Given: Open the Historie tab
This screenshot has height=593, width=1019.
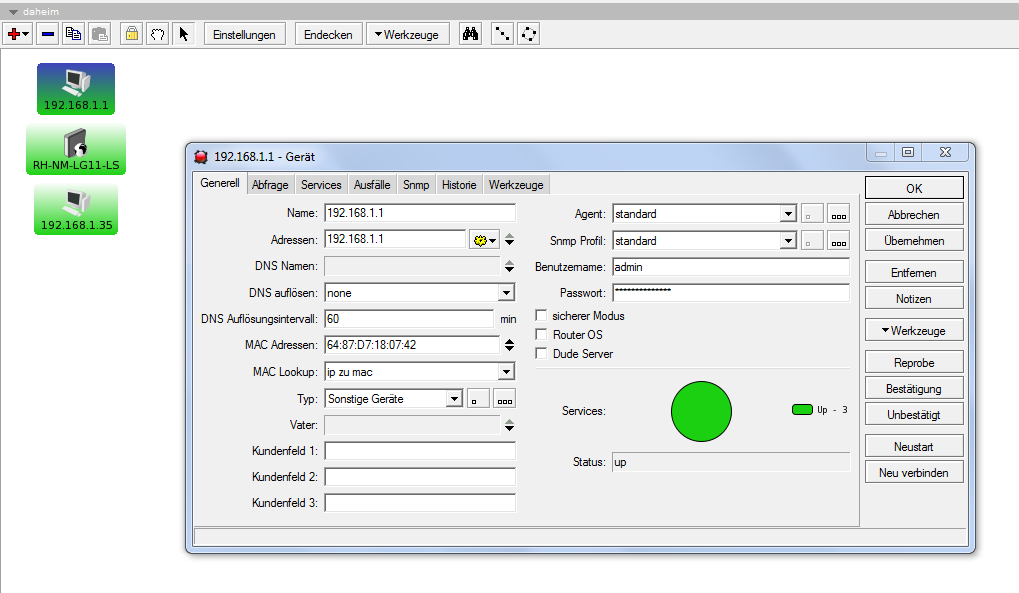Looking at the screenshot, I should coord(459,185).
